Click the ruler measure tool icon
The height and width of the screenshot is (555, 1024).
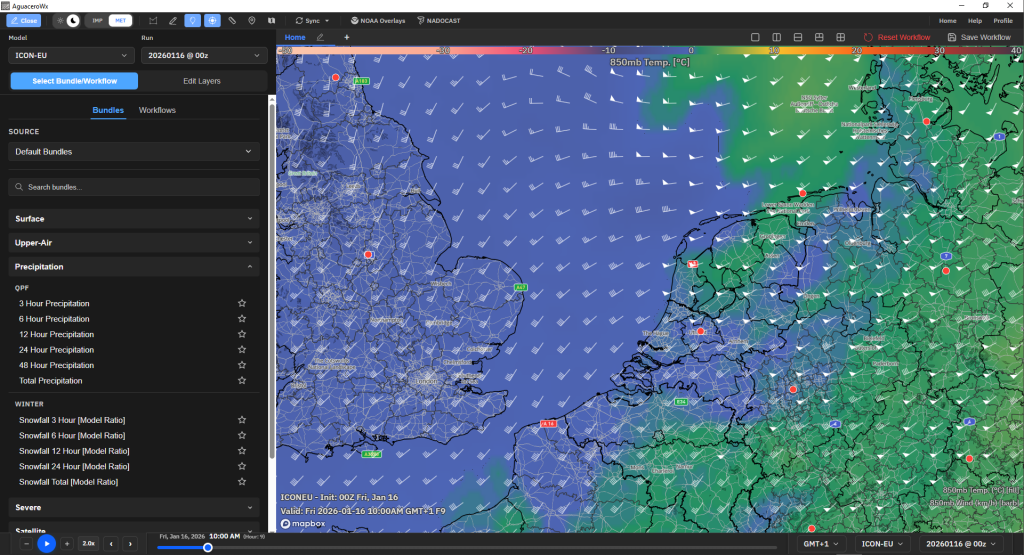point(232,21)
